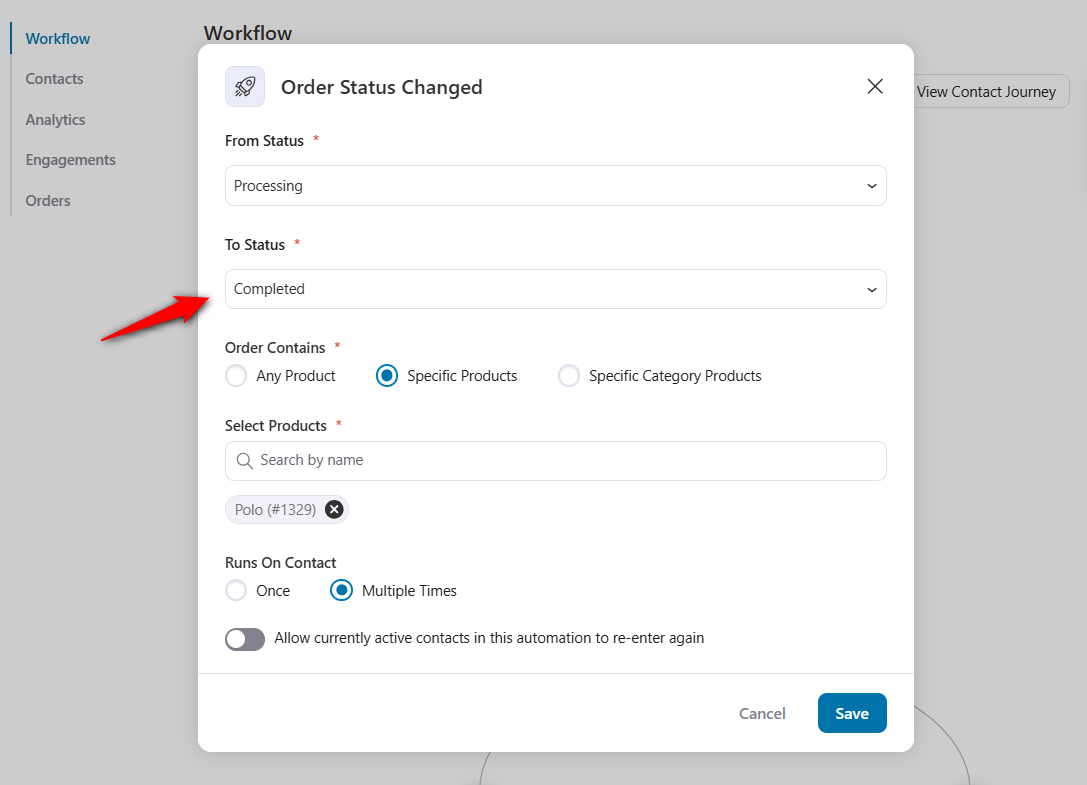Enable the allow active contacts re-enter toggle
Viewport: 1087px width, 785px height.
[244, 638]
